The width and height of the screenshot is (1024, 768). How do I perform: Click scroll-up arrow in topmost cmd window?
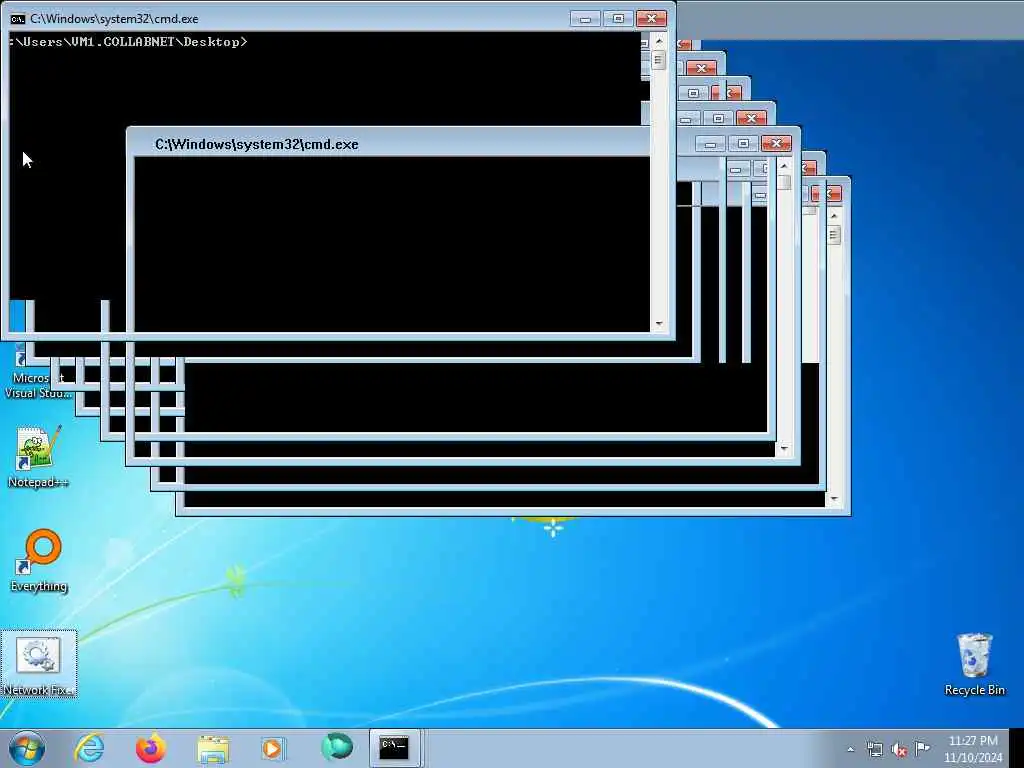pos(659,41)
